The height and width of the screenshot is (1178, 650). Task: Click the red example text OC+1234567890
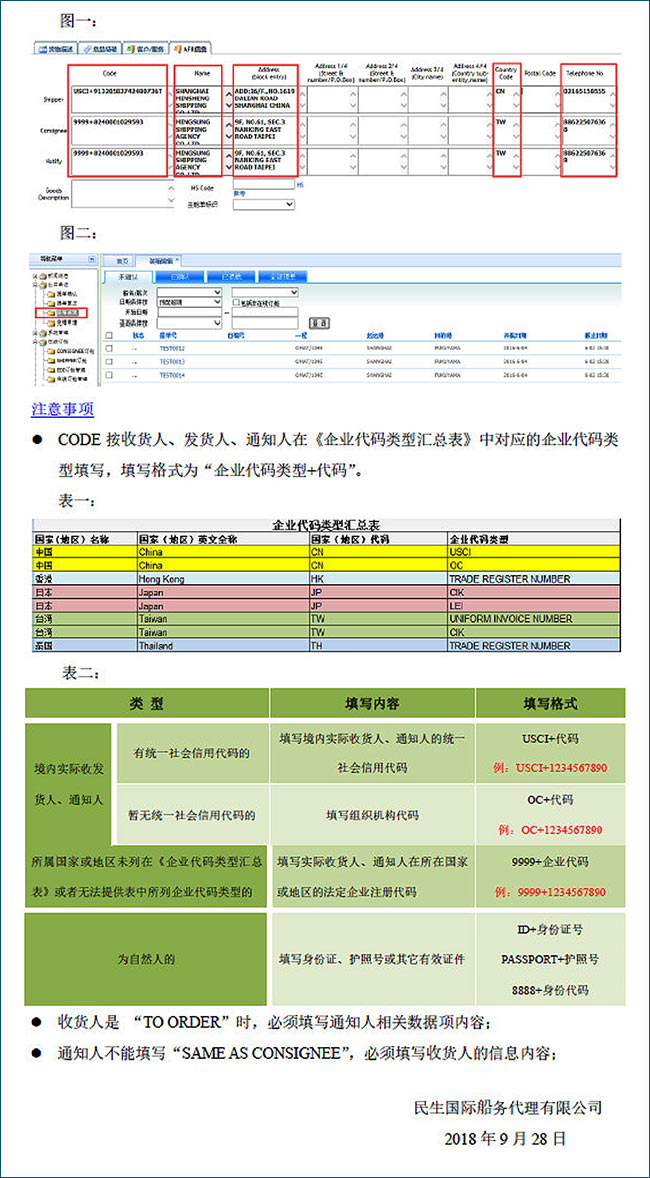[x=550, y=830]
